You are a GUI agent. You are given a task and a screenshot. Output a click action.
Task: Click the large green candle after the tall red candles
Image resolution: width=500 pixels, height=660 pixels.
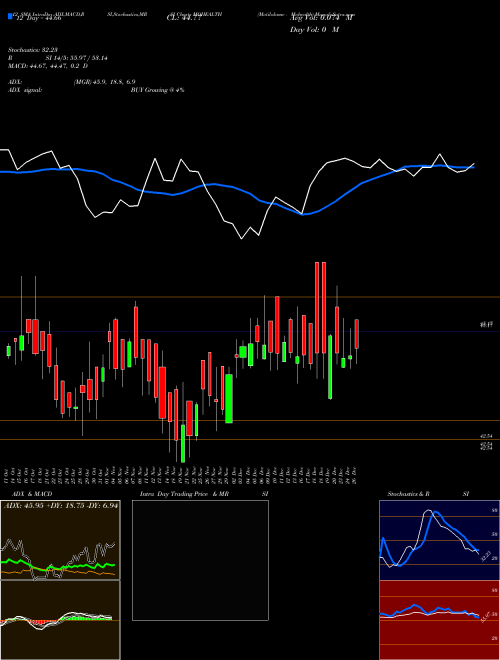click(330, 367)
